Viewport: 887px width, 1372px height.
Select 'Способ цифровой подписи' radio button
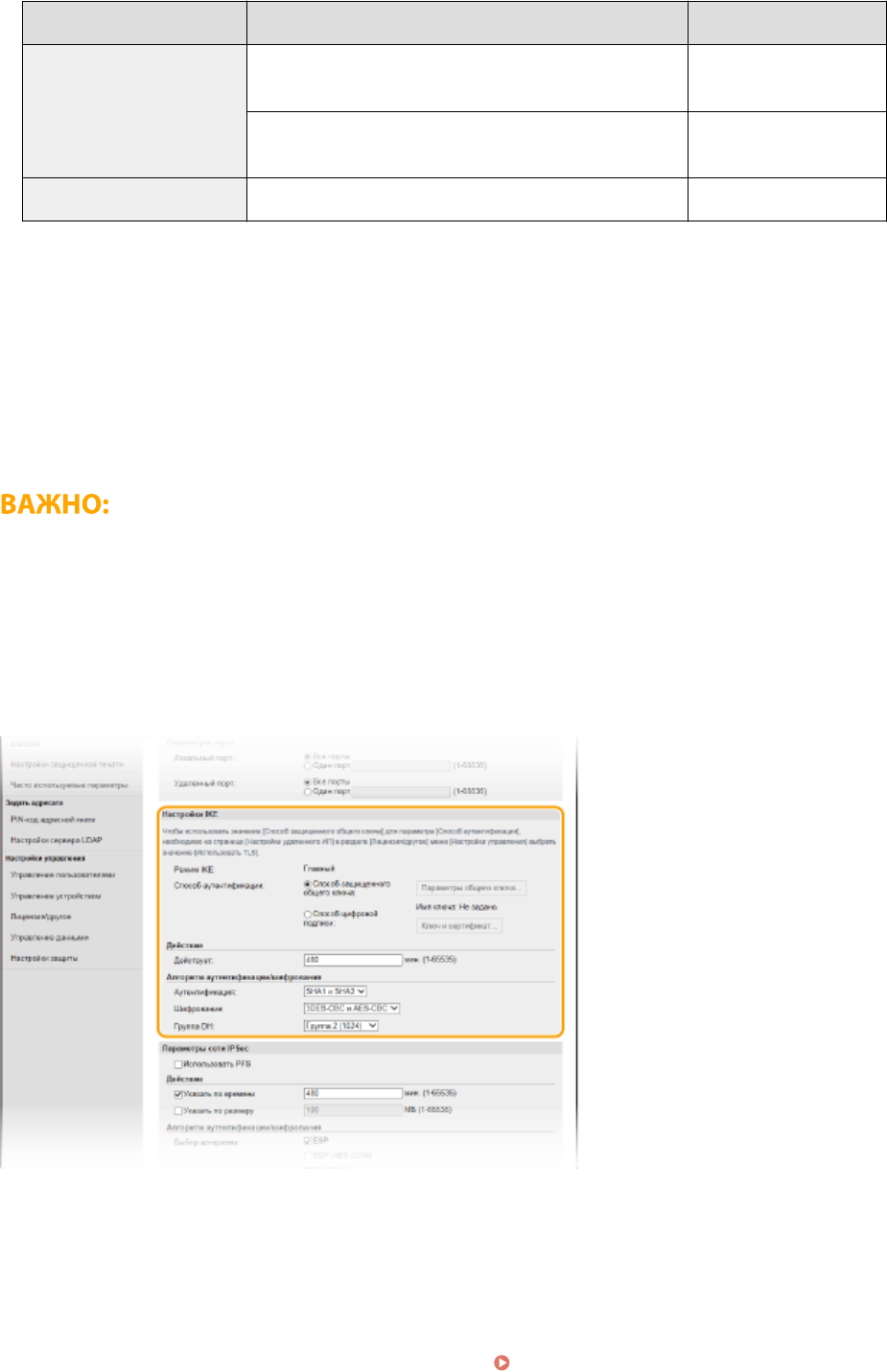click(308, 915)
